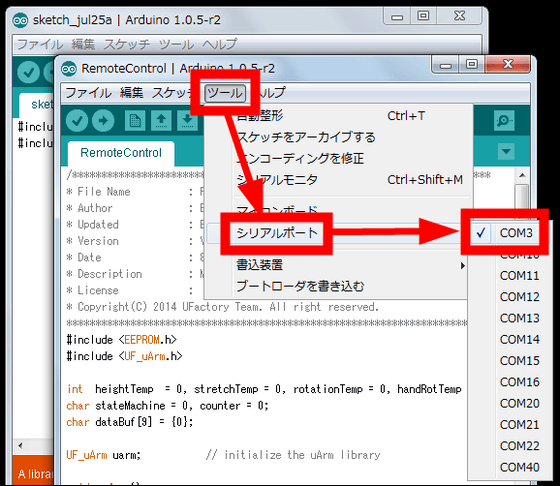Open 編集 menu in sketch_jul25a window

[x=83, y=45]
